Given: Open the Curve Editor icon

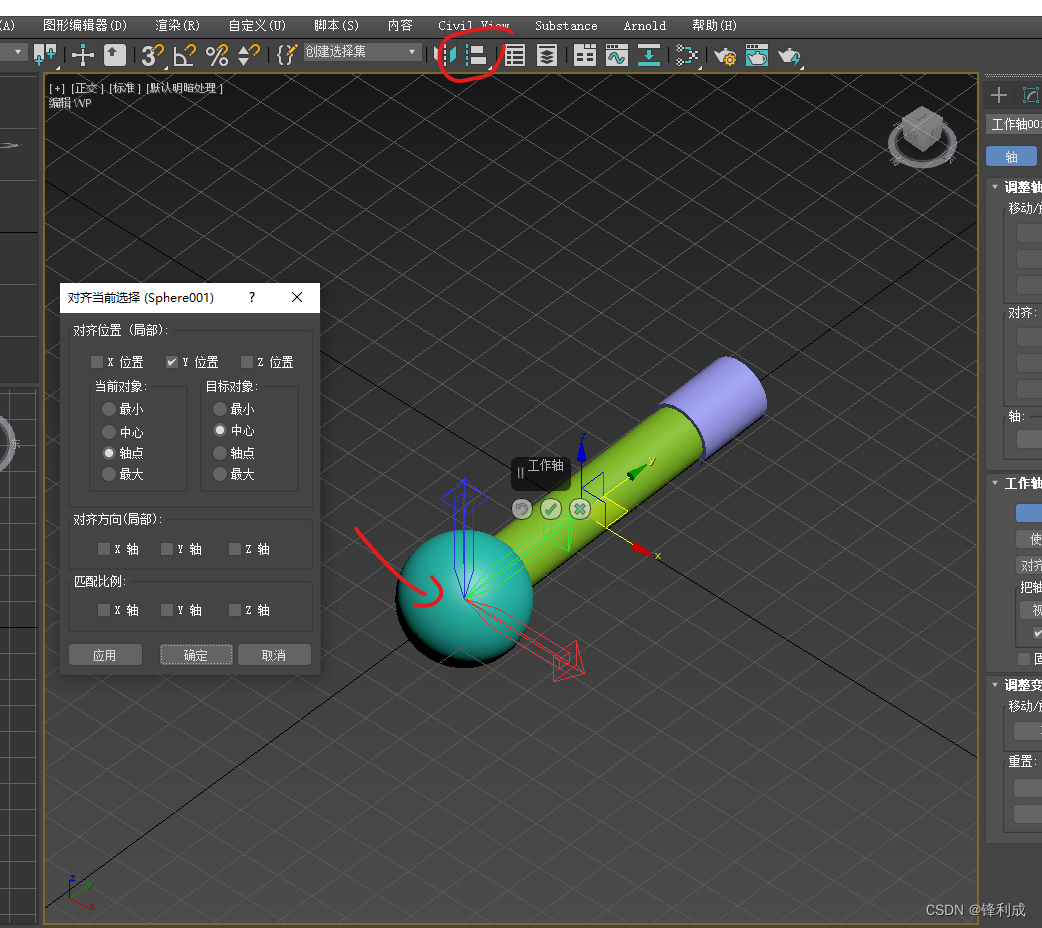Looking at the screenshot, I should [x=617, y=55].
